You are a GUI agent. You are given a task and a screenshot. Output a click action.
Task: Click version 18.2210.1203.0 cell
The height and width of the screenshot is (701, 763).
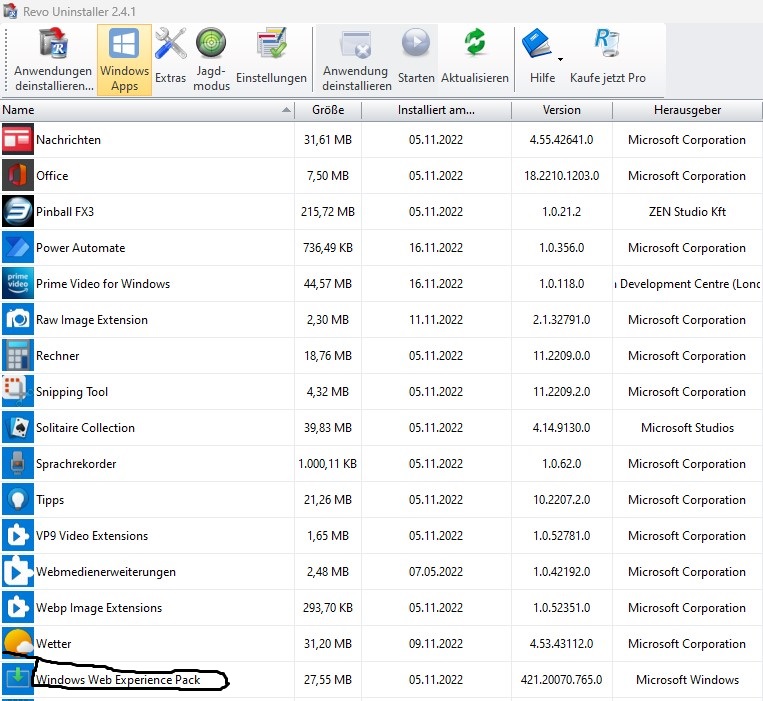562,176
